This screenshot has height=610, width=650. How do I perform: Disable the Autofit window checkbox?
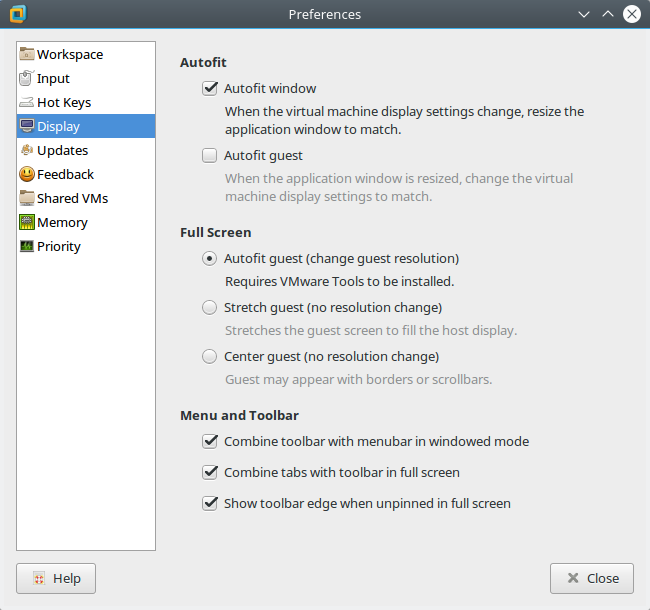[x=210, y=89]
